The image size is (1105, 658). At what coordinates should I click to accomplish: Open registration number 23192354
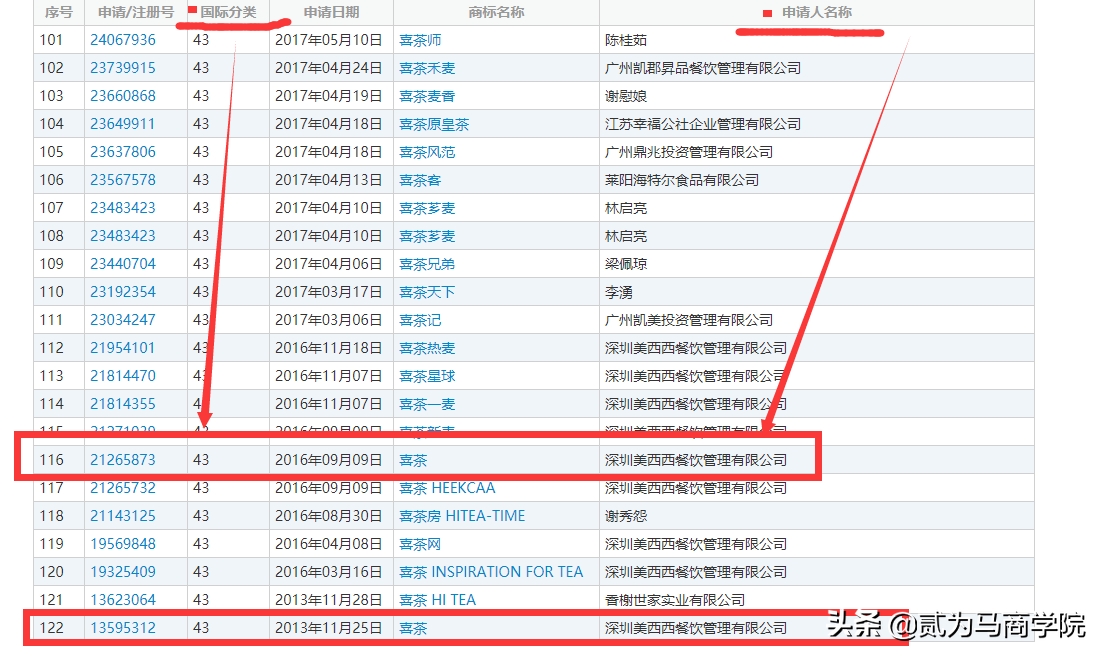(x=123, y=292)
